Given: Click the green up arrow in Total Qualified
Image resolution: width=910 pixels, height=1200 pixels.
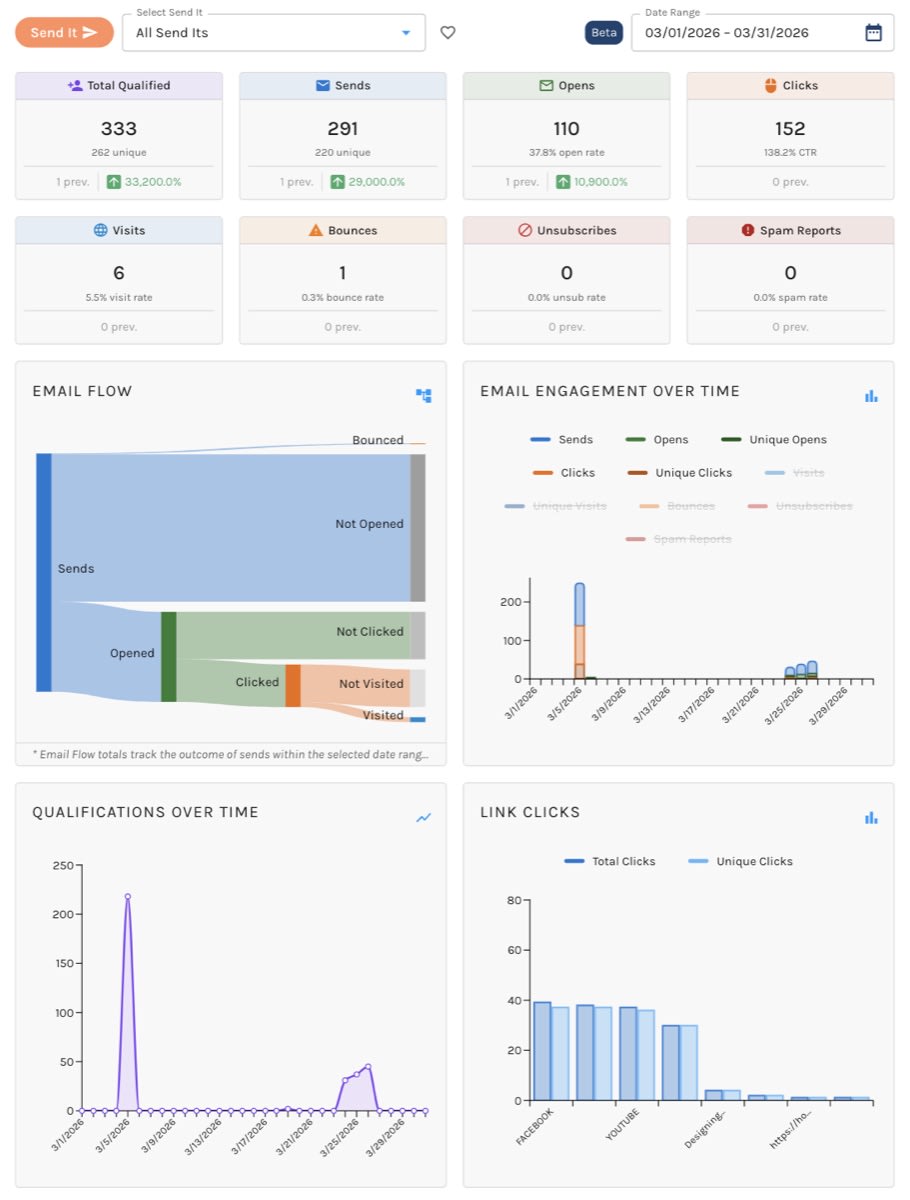Looking at the screenshot, I should (114, 182).
